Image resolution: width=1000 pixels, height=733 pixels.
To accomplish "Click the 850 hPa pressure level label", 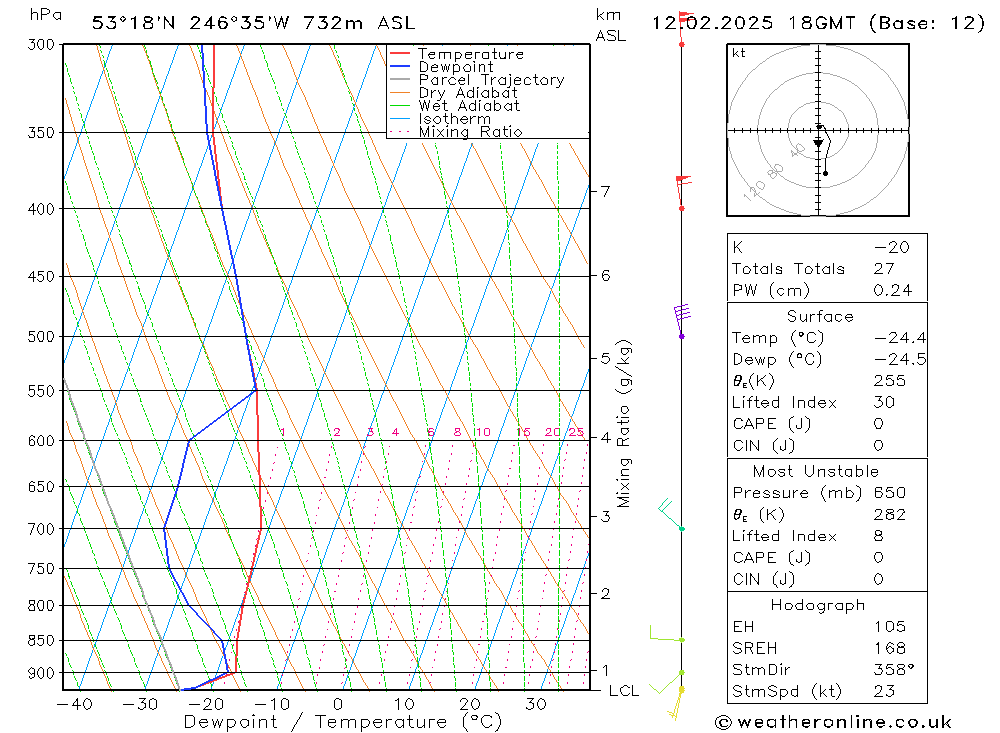I will point(42,640).
